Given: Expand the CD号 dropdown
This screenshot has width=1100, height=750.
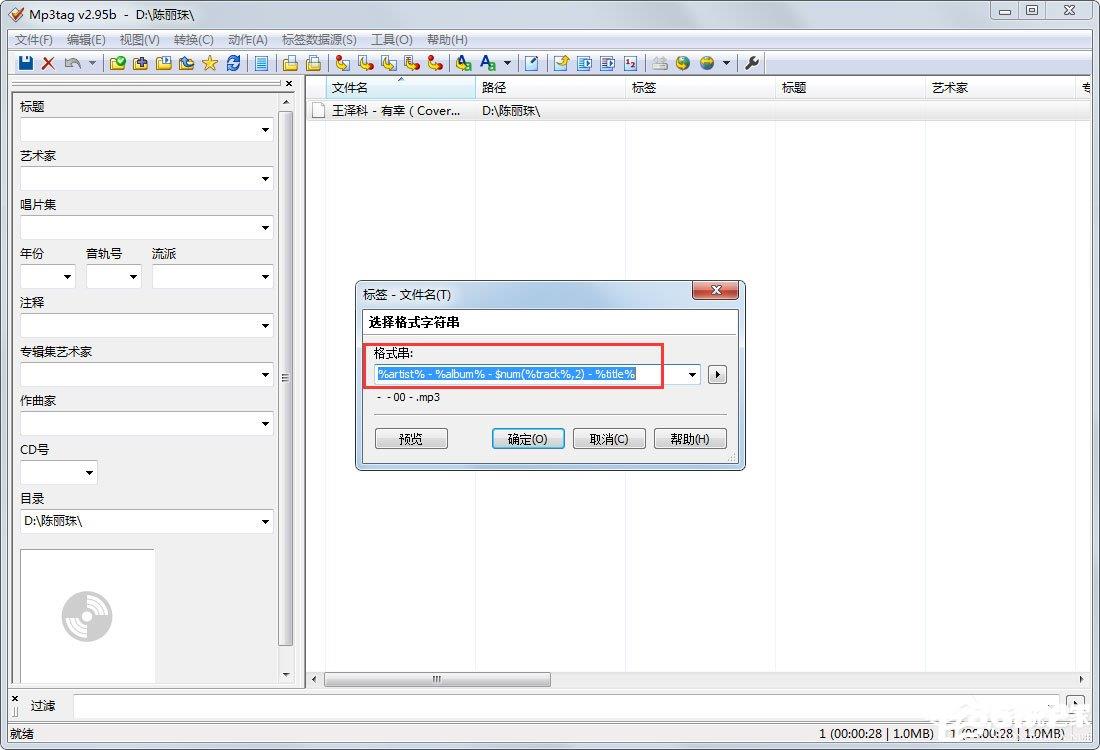Looking at the screenshot, I should [x=89, y=473].
